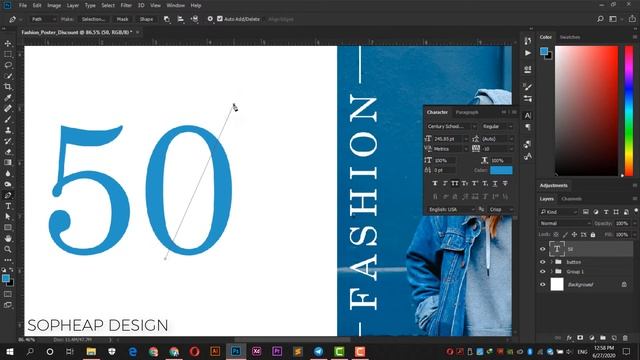Screen dimensions: 640x360
Task: Open the Path mode dropdown
Action: point(43,19)
